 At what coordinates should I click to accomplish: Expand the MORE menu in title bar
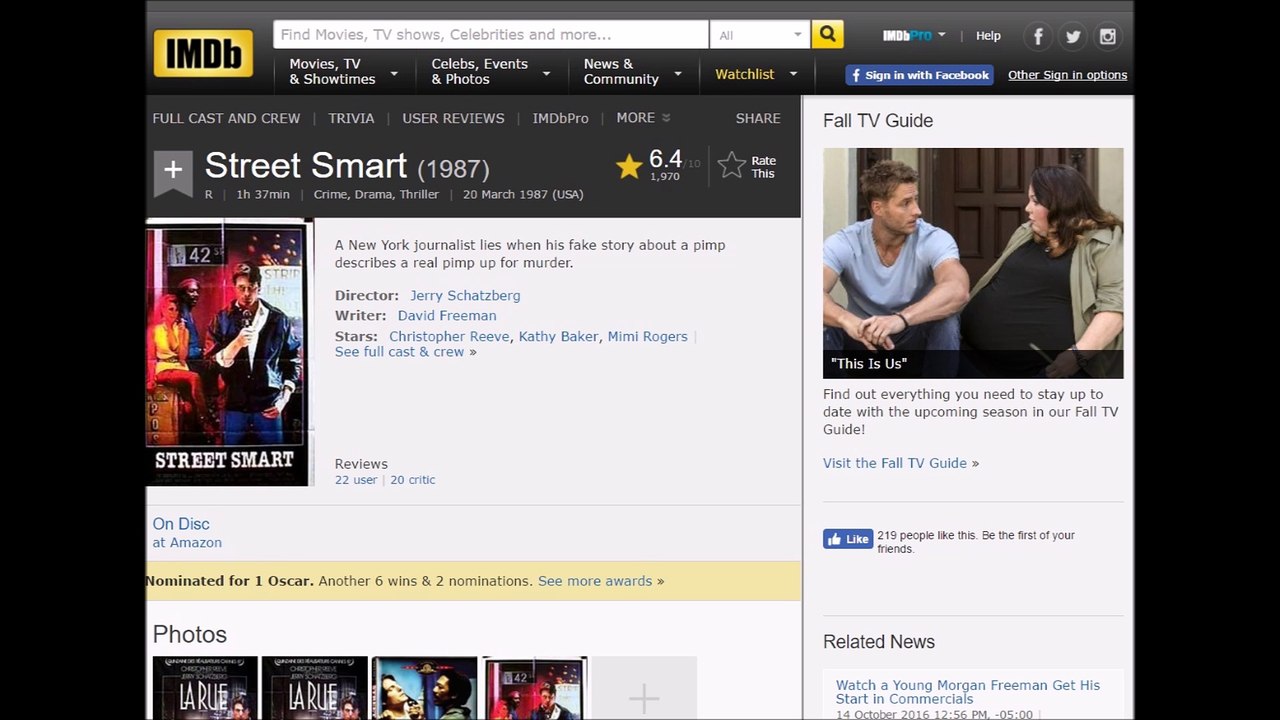pyautogui.click(x=643, y=118)
